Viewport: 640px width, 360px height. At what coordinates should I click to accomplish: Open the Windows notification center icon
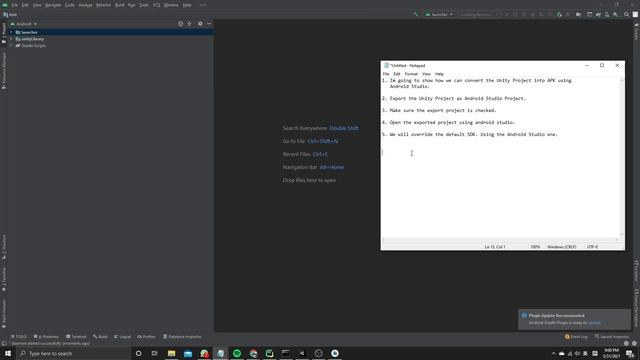tap(630, 353)
